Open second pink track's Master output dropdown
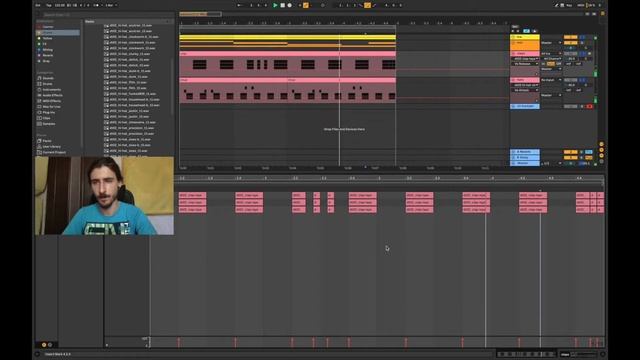Image resolution: width=640 pixels, height=360 pixels. pyautogui.click(x=551, y=95)
